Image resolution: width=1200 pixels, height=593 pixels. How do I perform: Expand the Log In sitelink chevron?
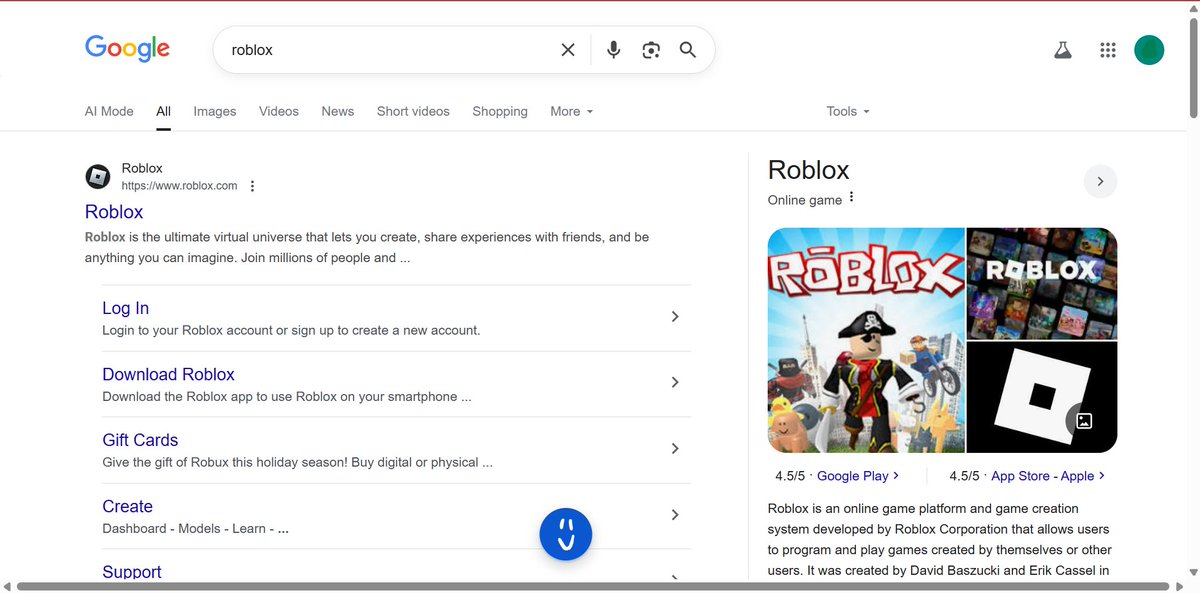click(x=675, y=317)
